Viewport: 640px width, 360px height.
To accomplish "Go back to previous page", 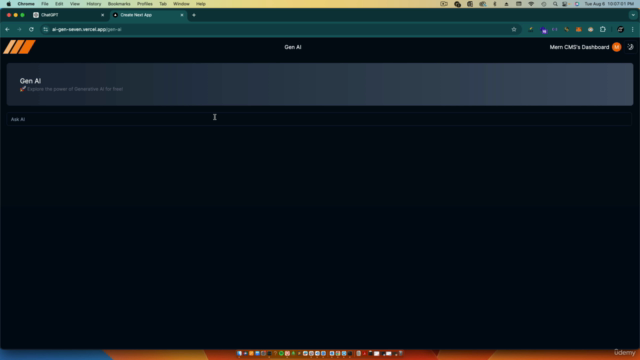I will (7, 29).
